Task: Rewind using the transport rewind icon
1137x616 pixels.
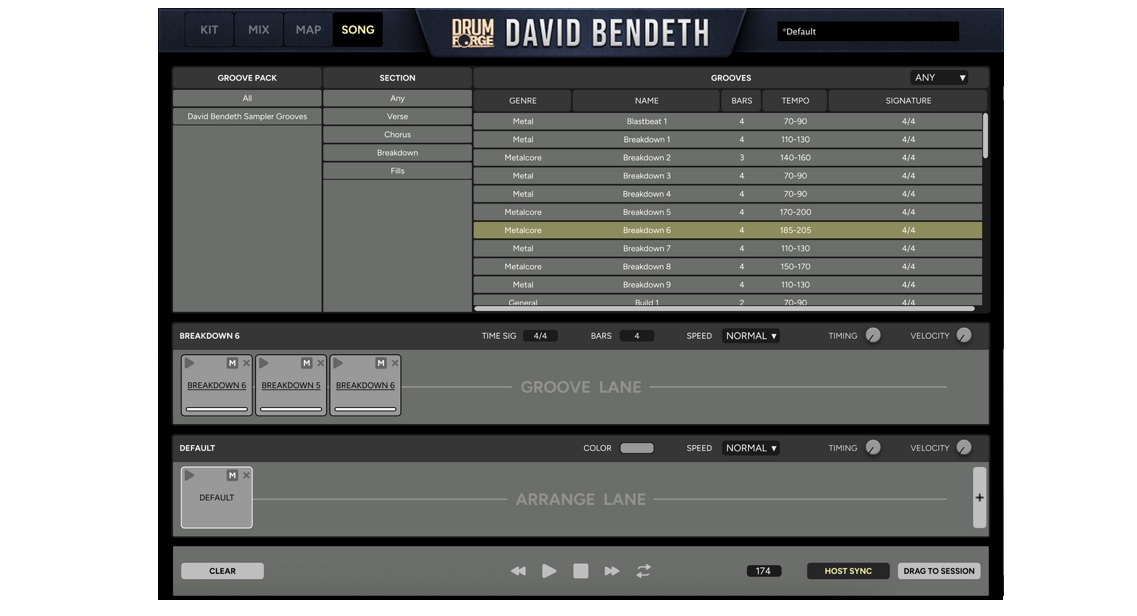Action: click(519, 571)
